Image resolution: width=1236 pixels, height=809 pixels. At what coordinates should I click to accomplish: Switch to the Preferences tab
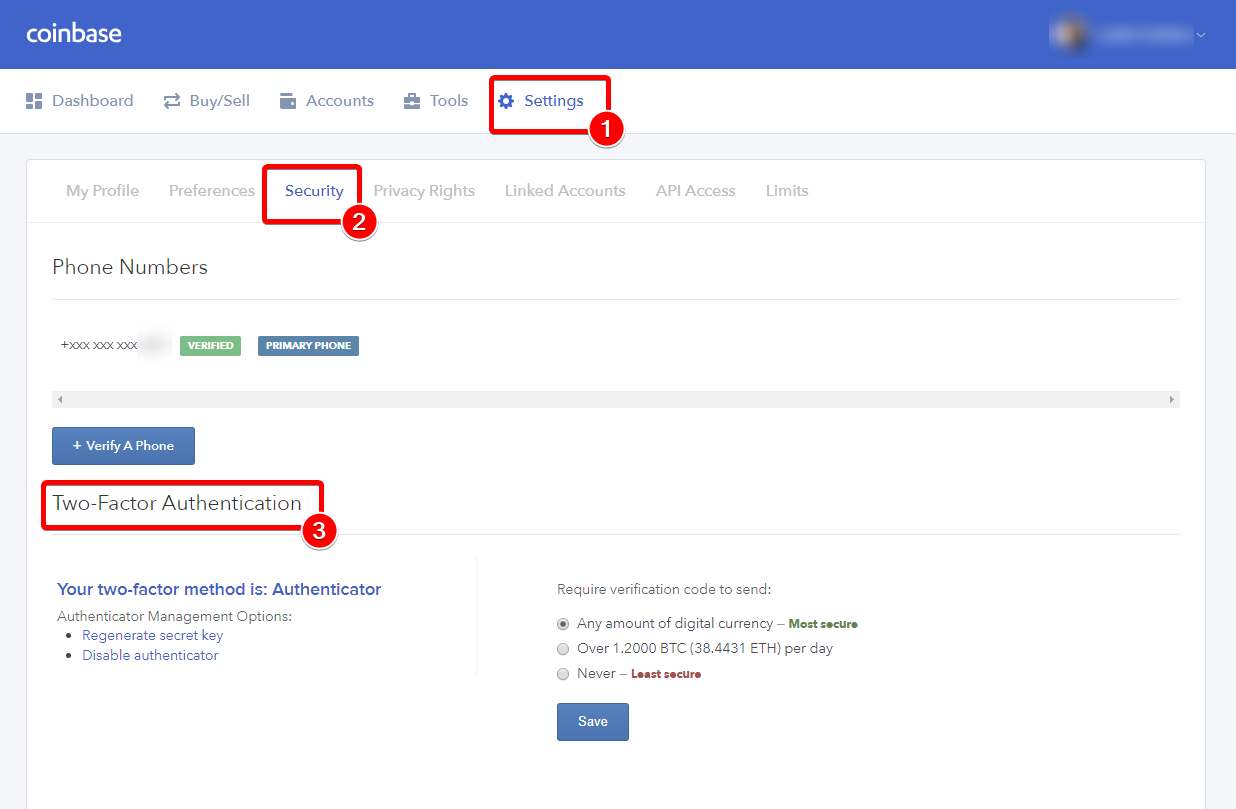pyautogui.click(x=212, y=191)
